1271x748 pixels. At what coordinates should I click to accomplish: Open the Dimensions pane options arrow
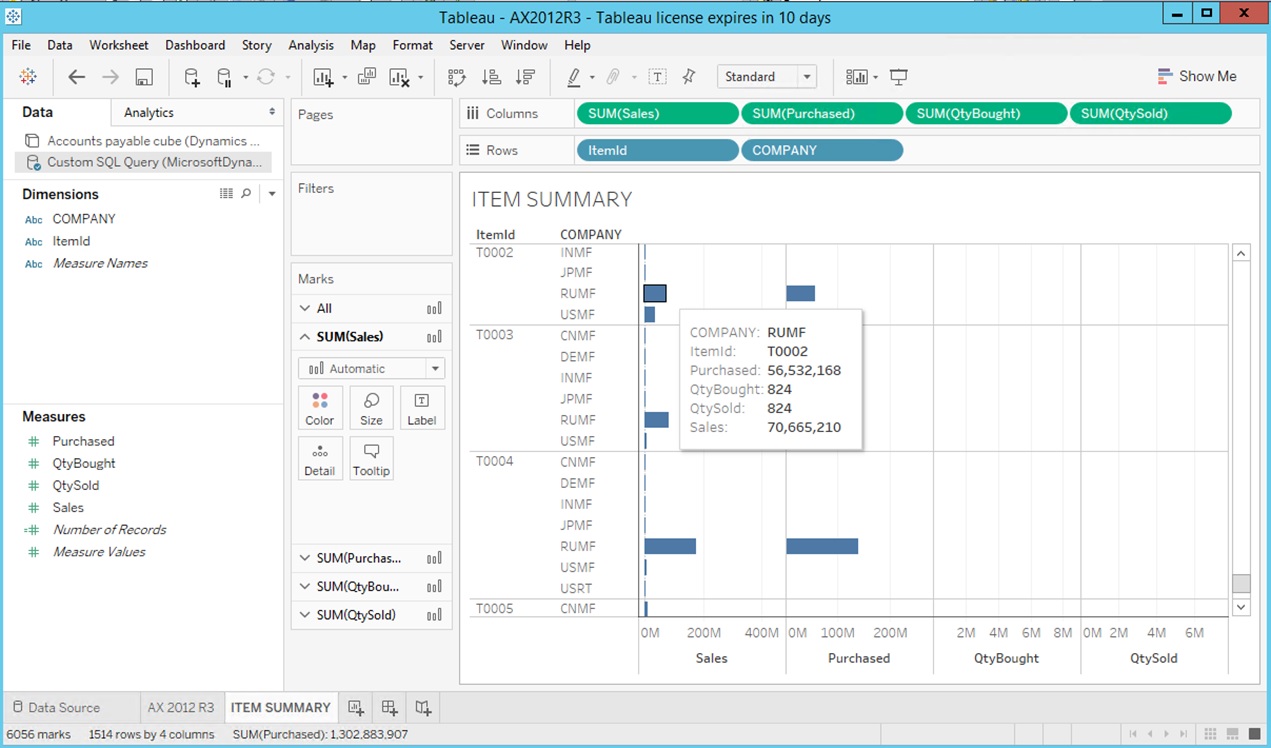pyautogui.click(x=272, y=194)
